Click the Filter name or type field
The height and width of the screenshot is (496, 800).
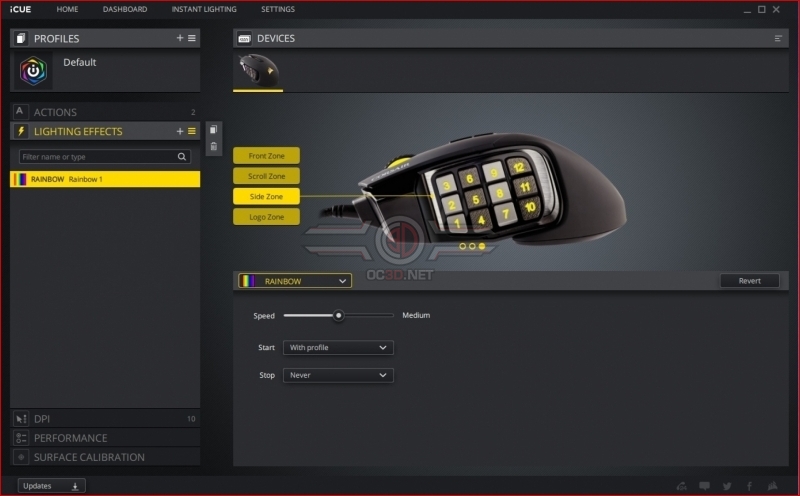point(105,157)
